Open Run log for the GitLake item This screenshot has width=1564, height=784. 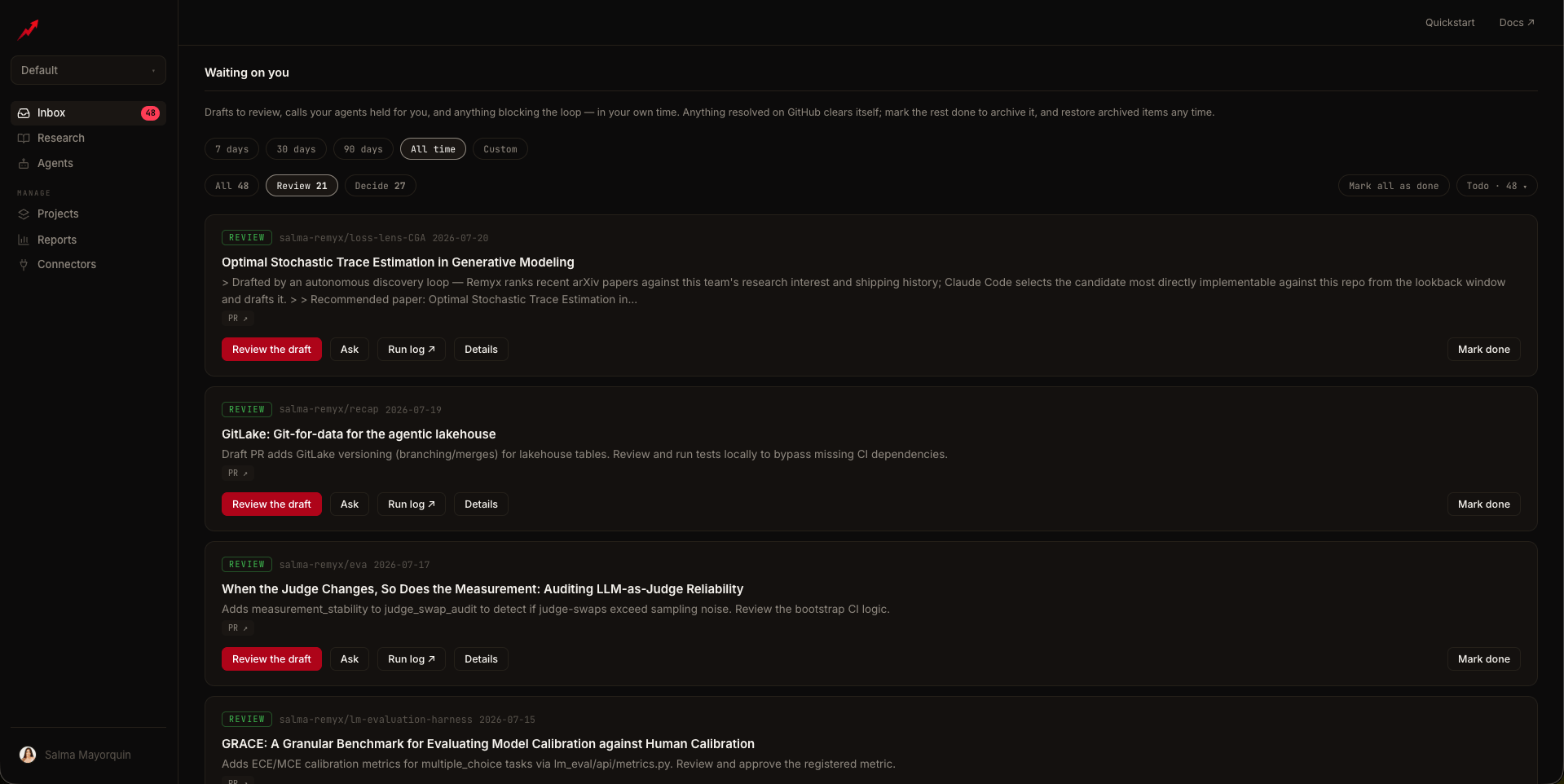tap(412, 504)
